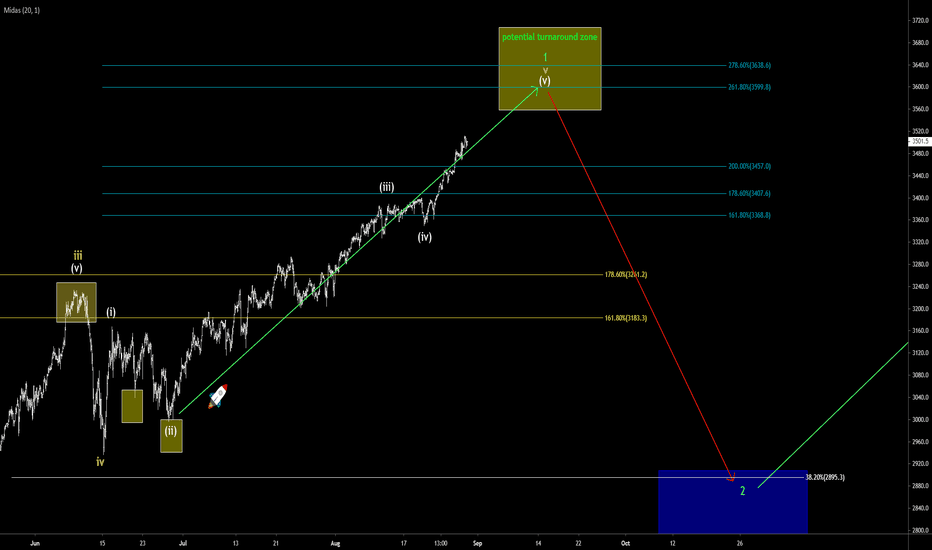Image resolution: width=932 pixels, height=550 pixels.
Task: Click the current price tag 3501.5
Action: 920,142
